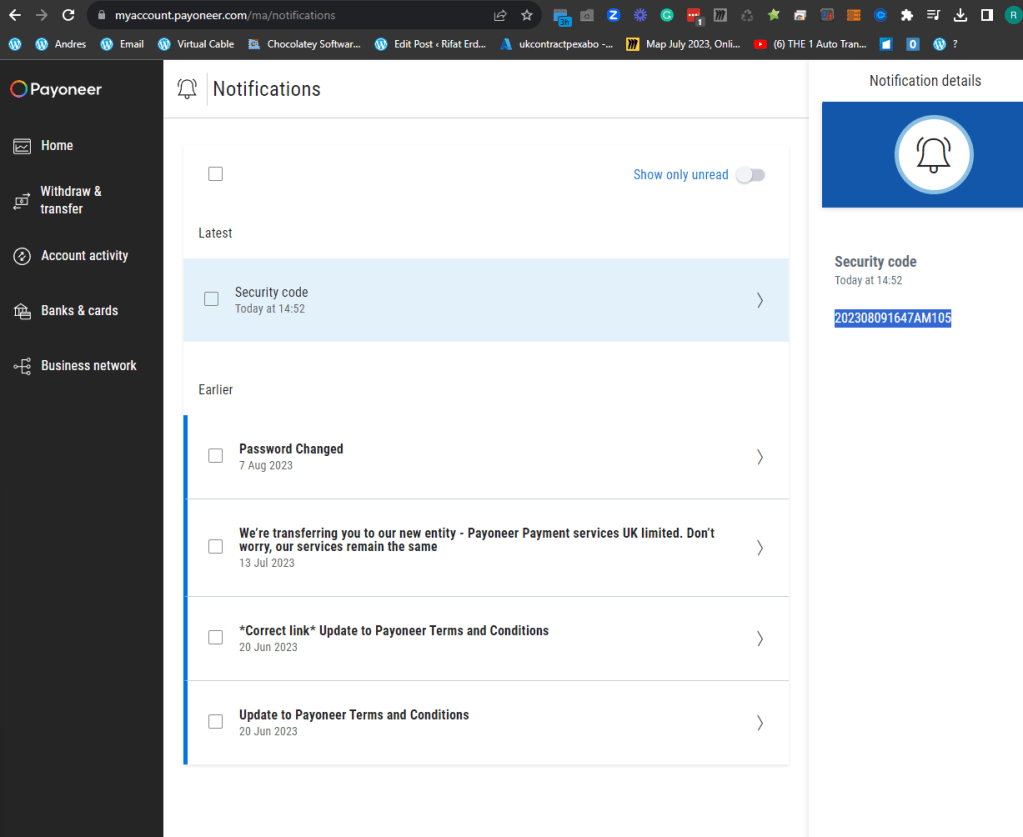The width and height of the screenshot is (1023, 837).
Task: Go to Home in the sidebar
Action: click(x=57, y=145)
